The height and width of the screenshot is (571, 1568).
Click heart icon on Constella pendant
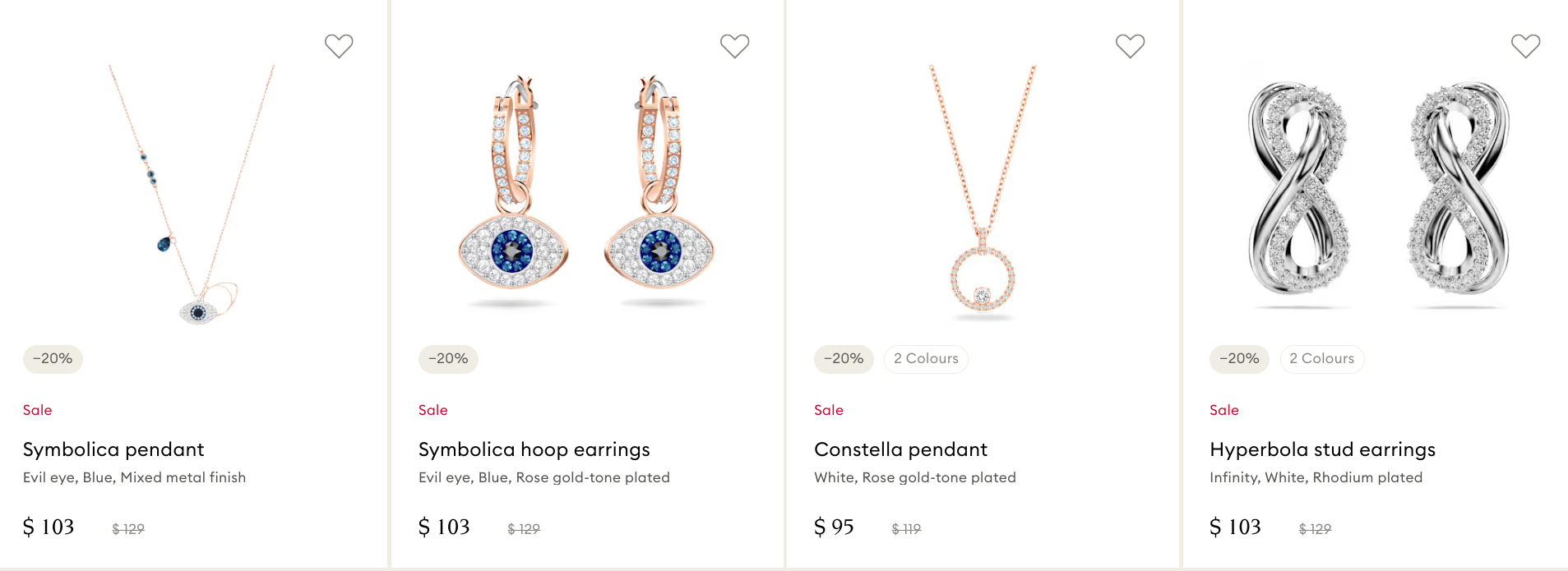[x=1130, y=46]
